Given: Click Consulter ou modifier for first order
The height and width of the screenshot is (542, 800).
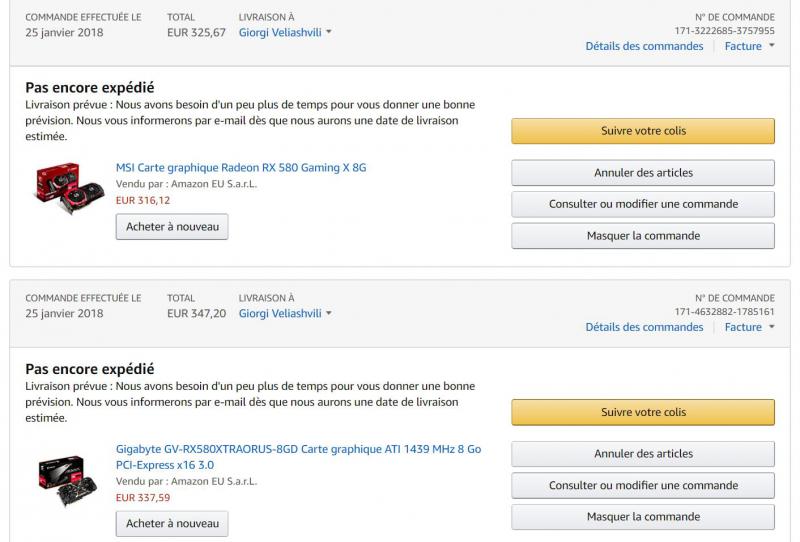Looking at the screenshot, I should [x=643, y=204].
